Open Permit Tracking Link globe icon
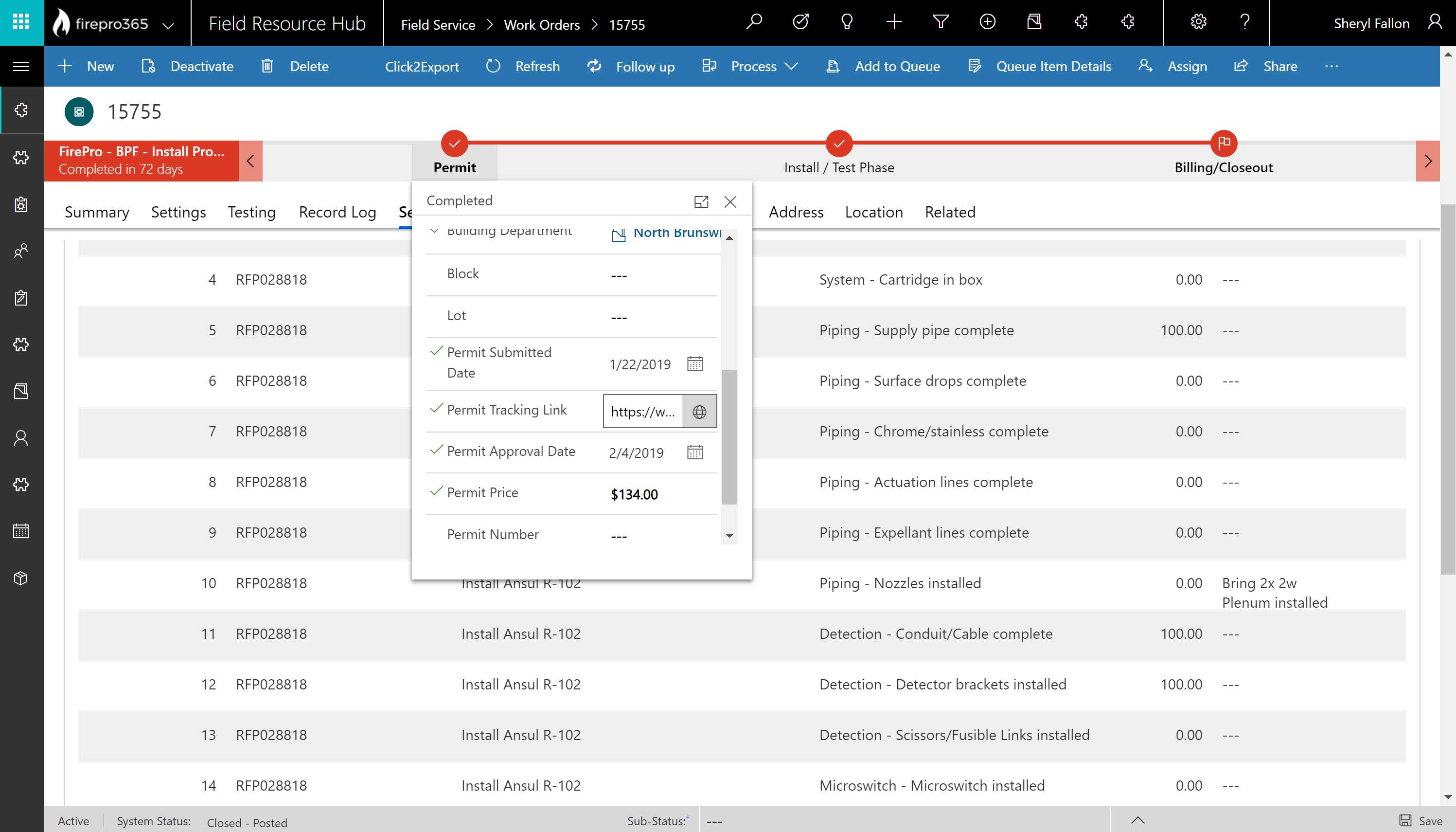Viewport: 1456px width, 832px height. click(699, 412)
